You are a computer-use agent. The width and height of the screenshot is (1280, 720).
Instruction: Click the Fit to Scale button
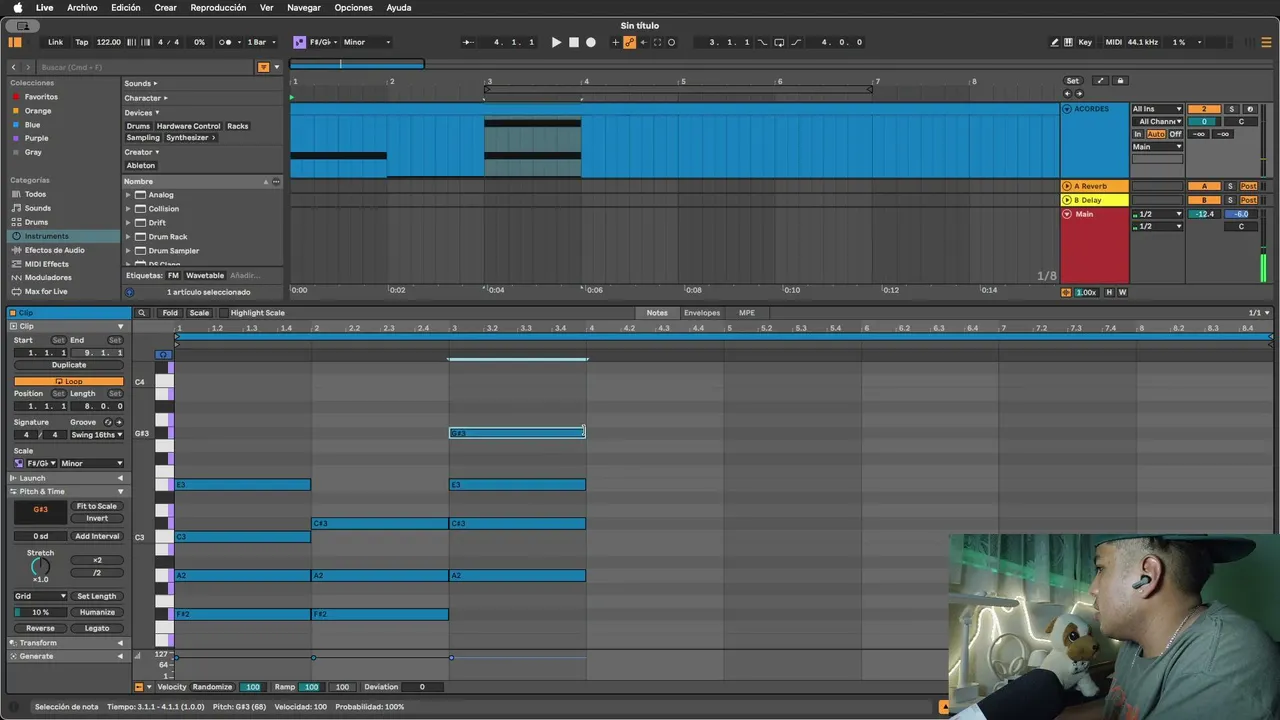pyautogui.click(x=97, y=506)
